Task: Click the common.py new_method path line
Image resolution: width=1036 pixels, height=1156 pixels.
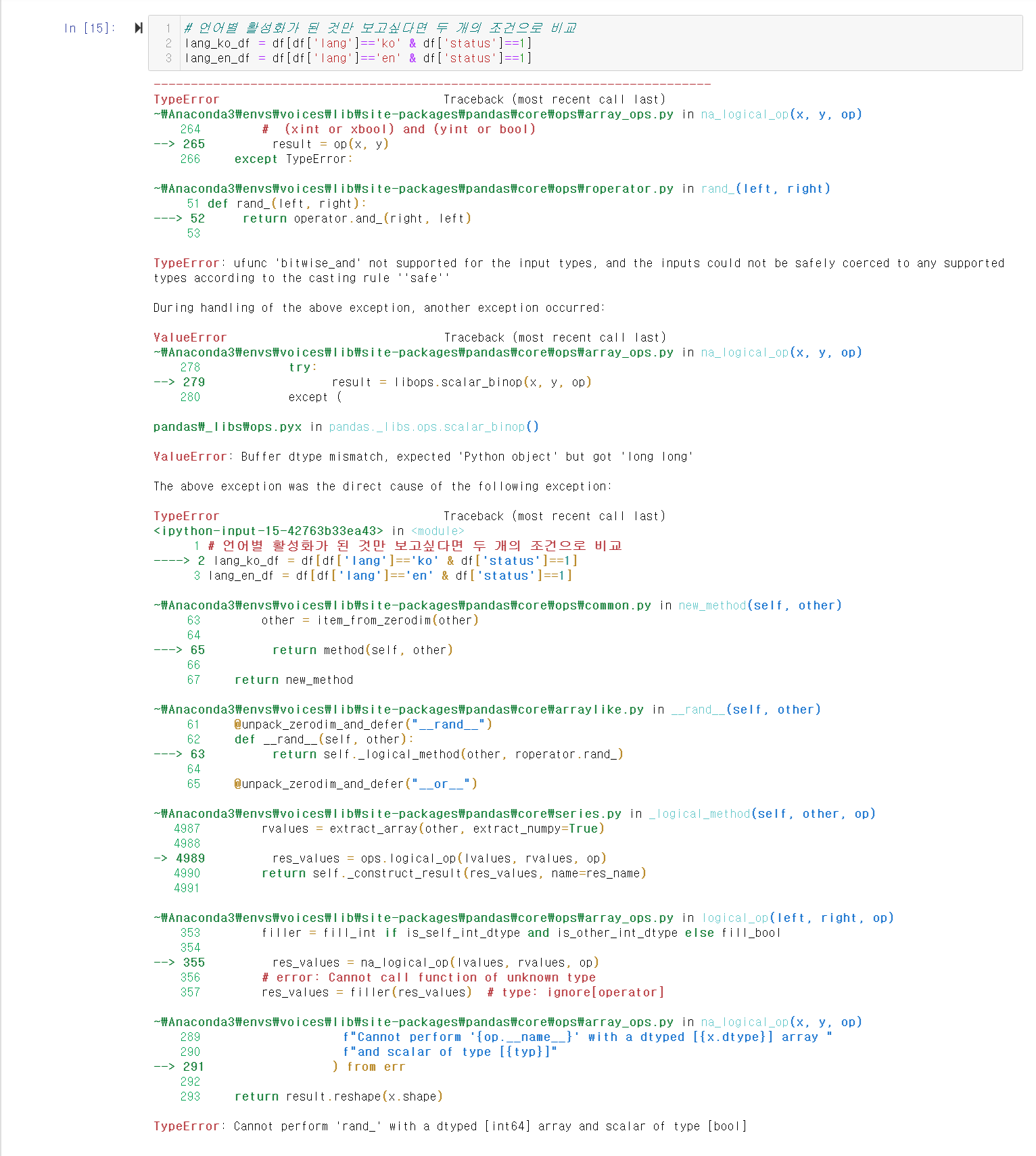Action: tap(498, 605)
